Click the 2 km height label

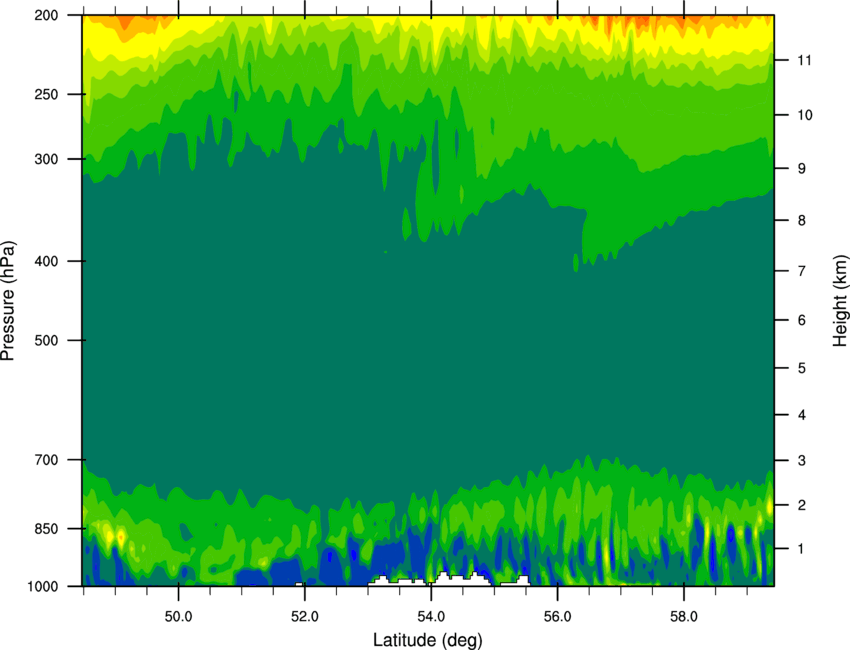click(802, 505)
